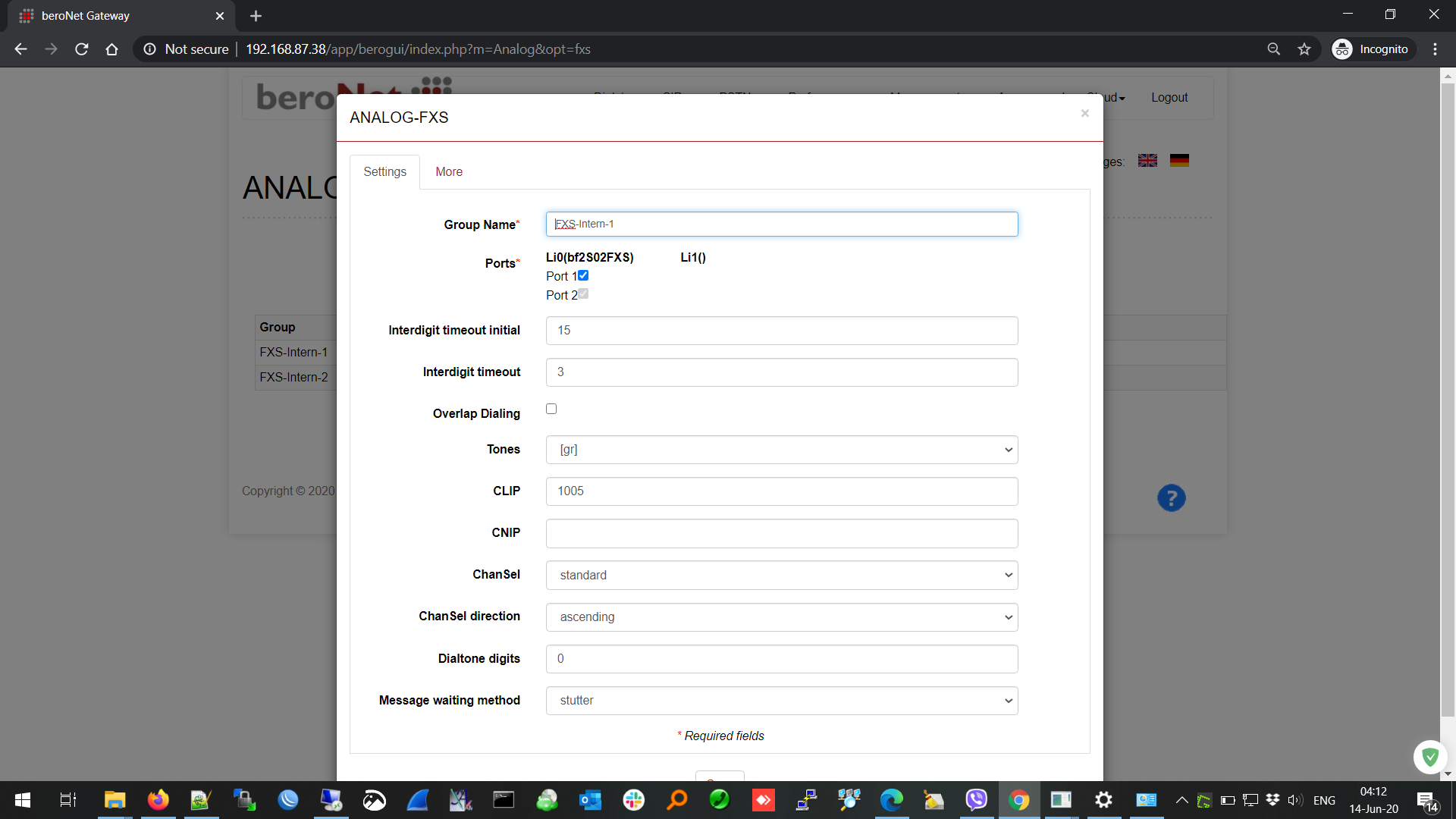Open Chrome's three-dot menu

[1435, 49]
